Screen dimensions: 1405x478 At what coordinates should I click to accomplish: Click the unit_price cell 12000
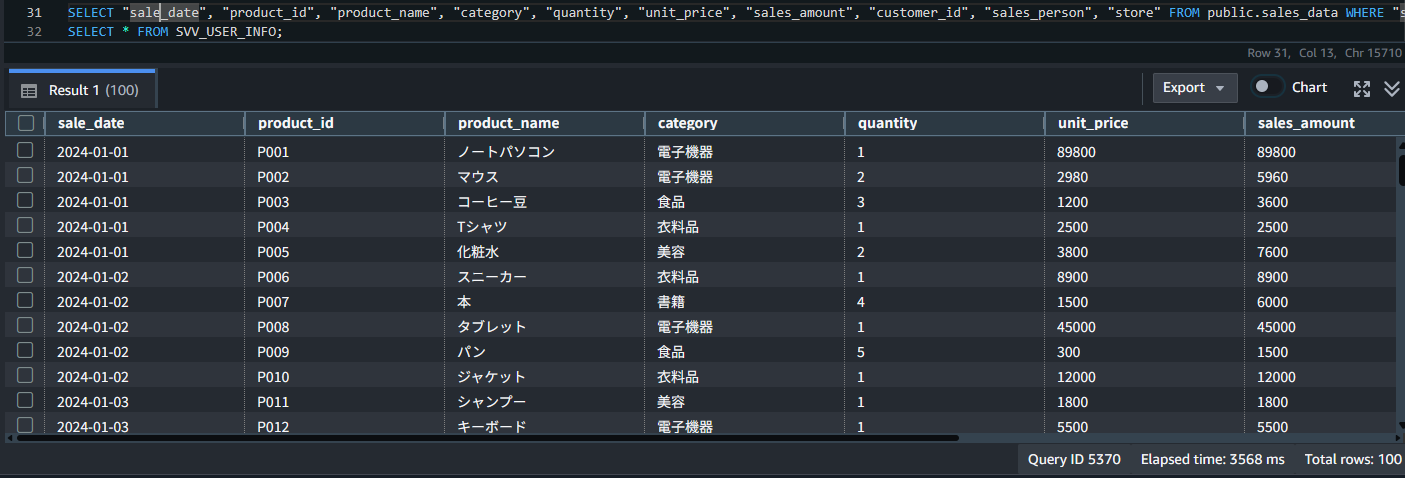point(1145,377)
